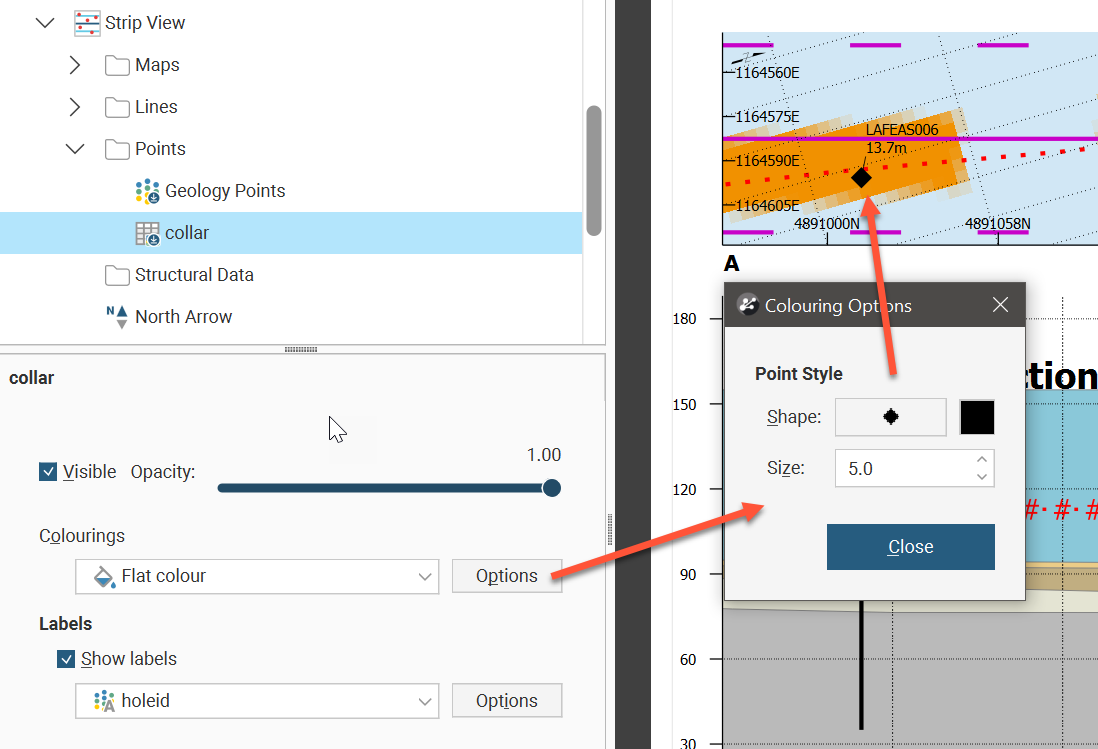
Task: Open the holeid label dropdown
Action: tap(257, 701)
